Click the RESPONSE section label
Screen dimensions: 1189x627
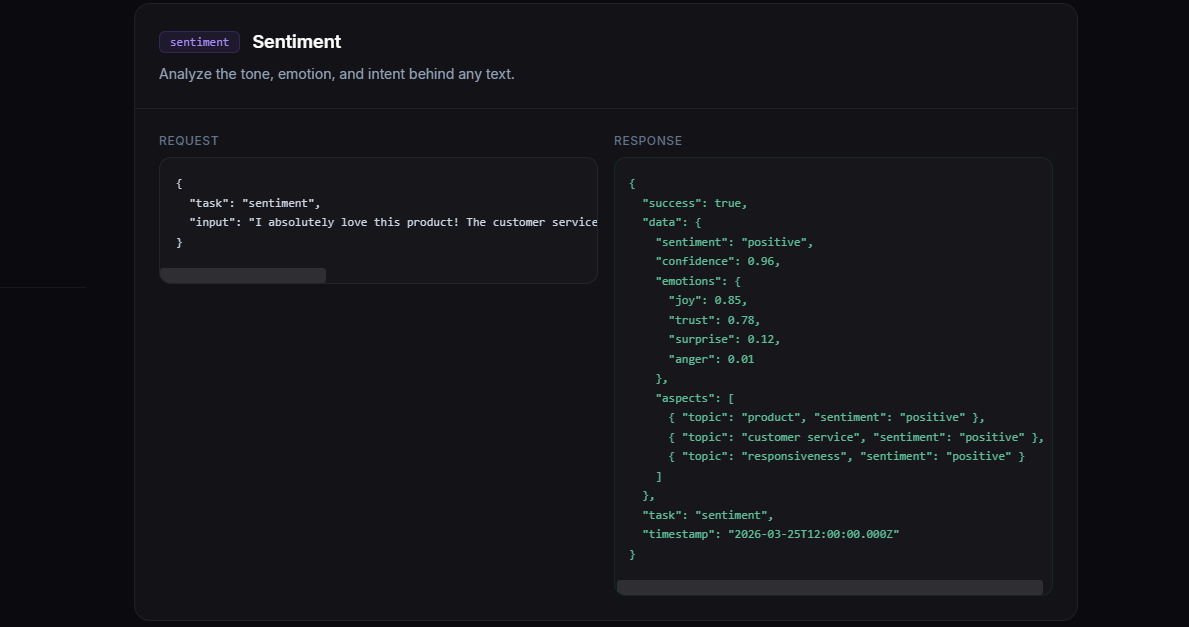click(648, 141)
